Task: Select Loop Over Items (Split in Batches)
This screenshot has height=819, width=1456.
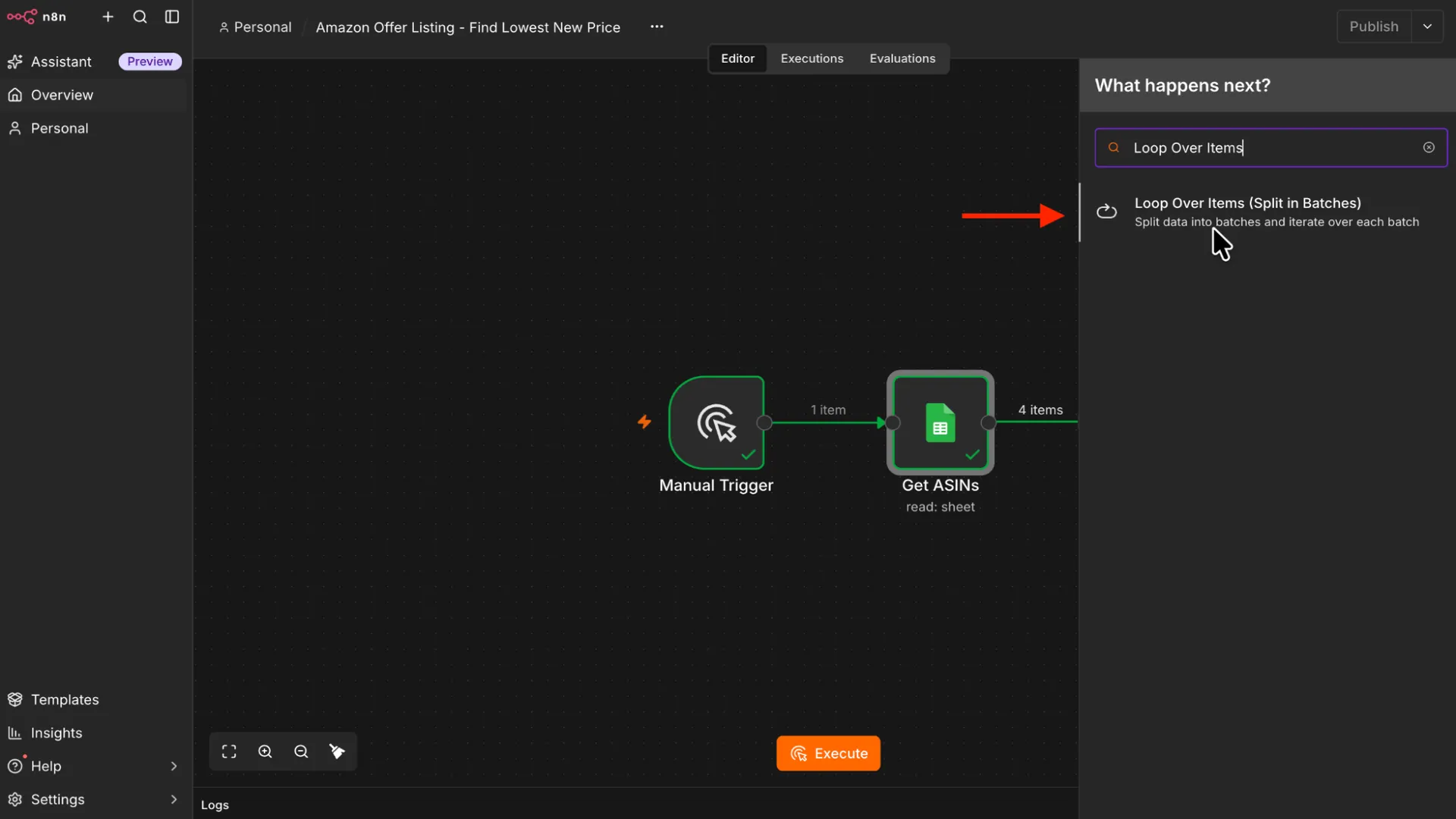Action: tap(1268, 212)
